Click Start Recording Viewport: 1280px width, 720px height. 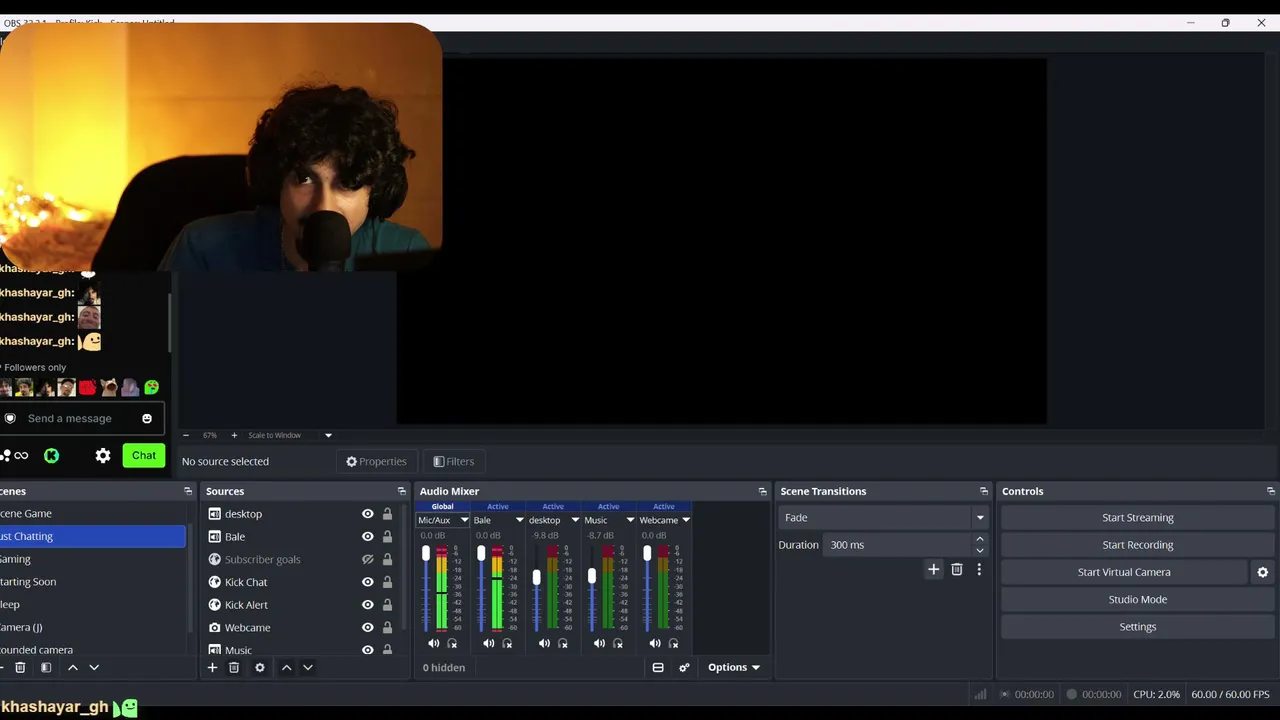(x=1138, y=545)
